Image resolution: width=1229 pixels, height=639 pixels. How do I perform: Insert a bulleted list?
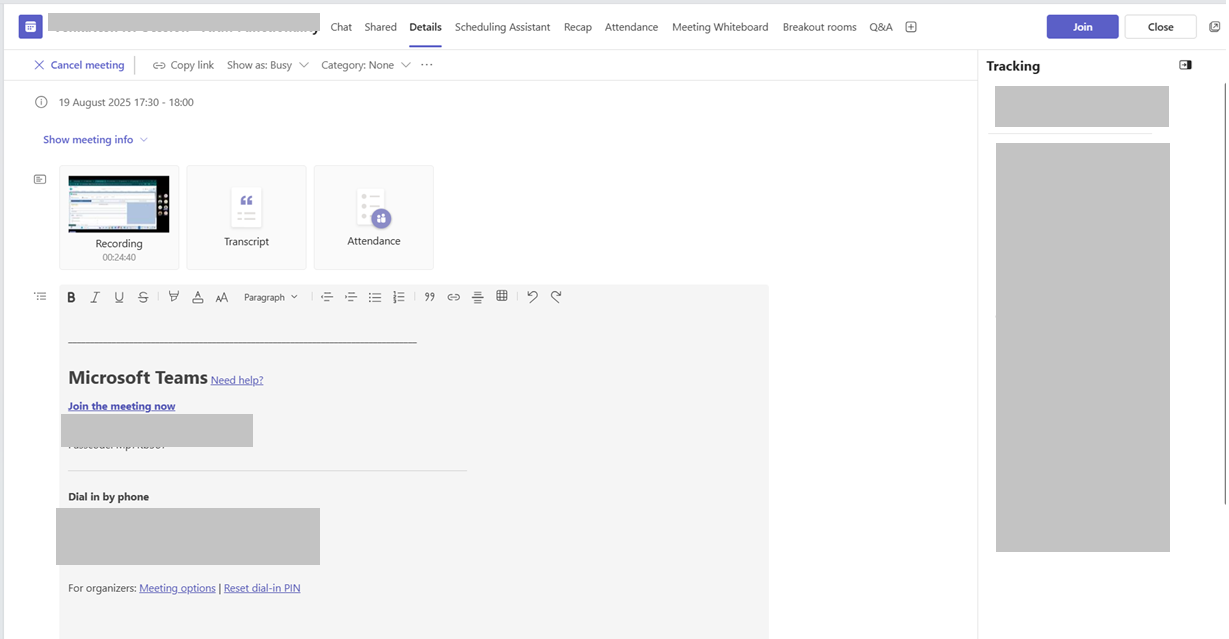[x=375, y=297]
